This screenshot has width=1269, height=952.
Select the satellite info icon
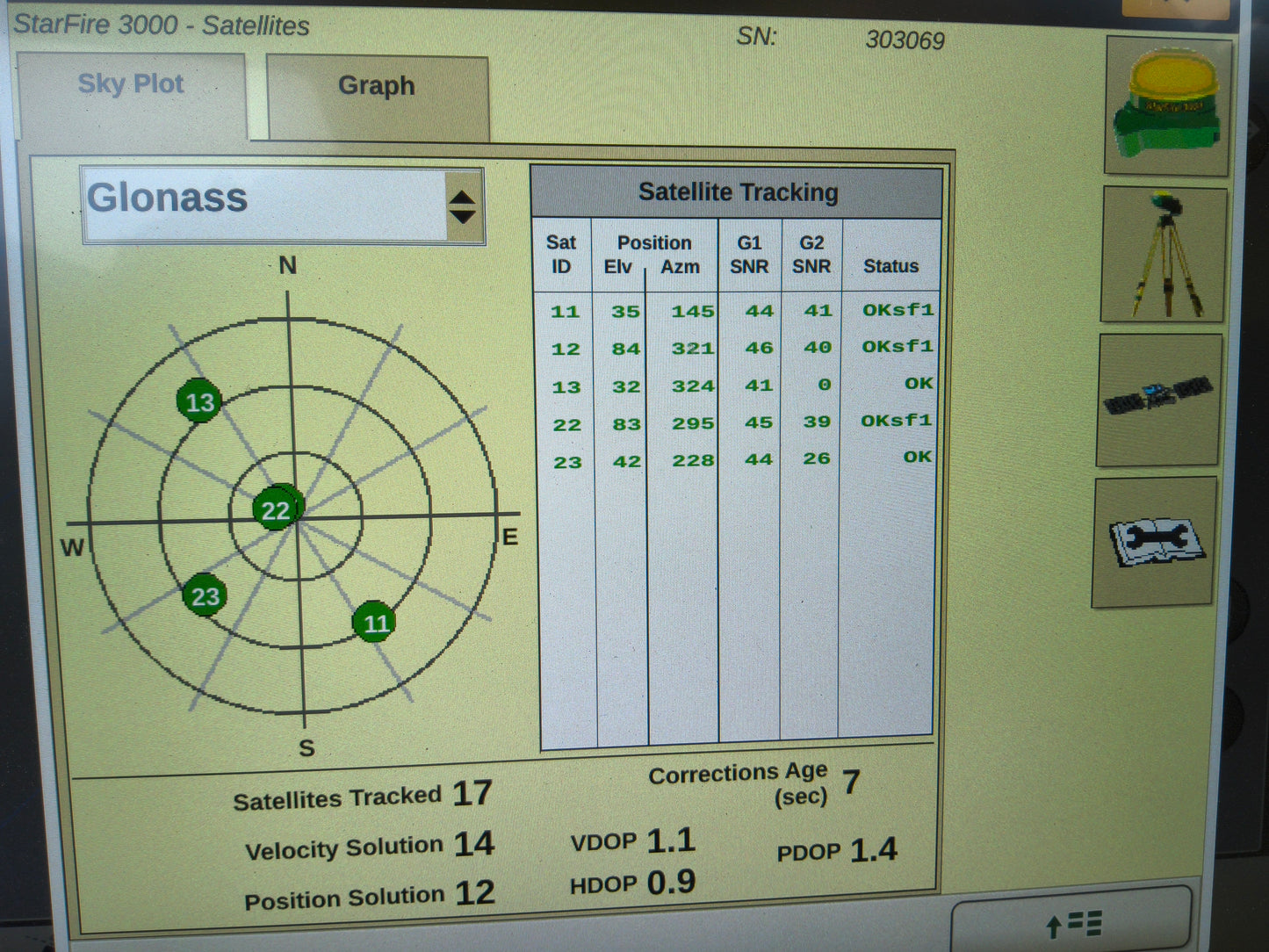pos(1159,400)
